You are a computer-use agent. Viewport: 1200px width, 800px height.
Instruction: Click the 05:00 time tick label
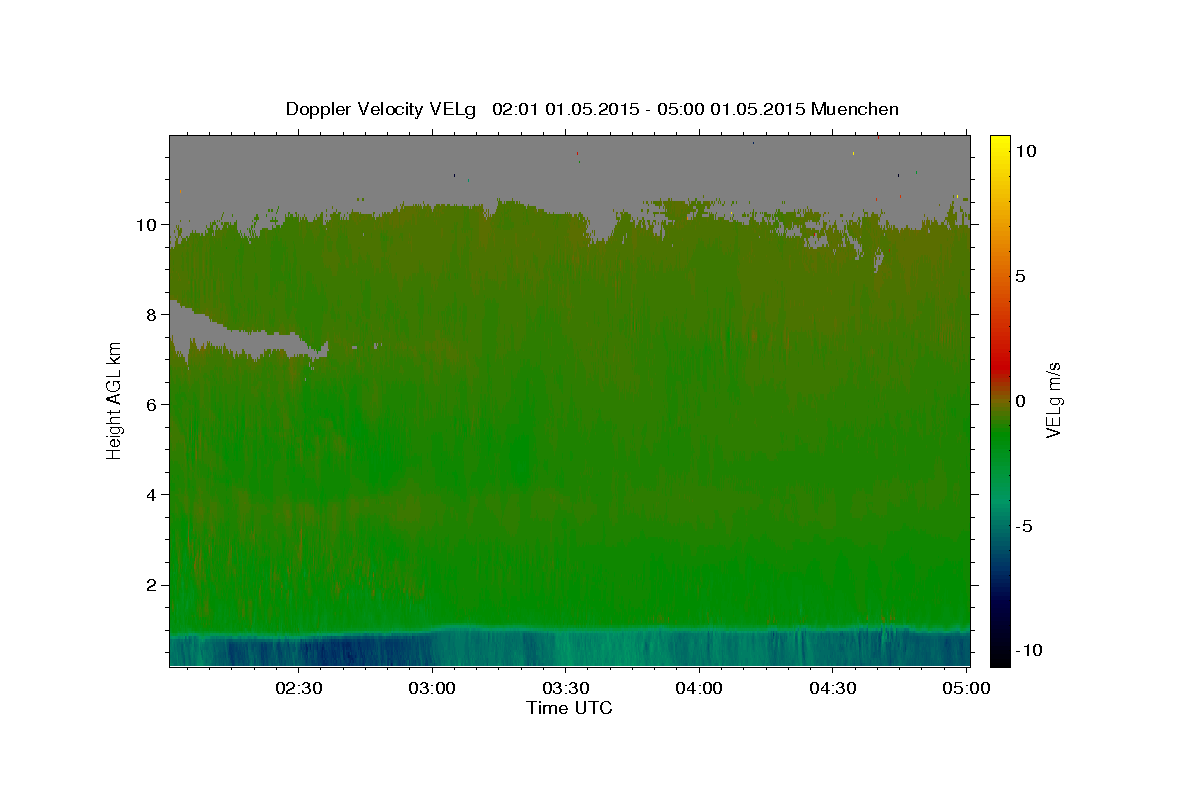coord(965,689)
